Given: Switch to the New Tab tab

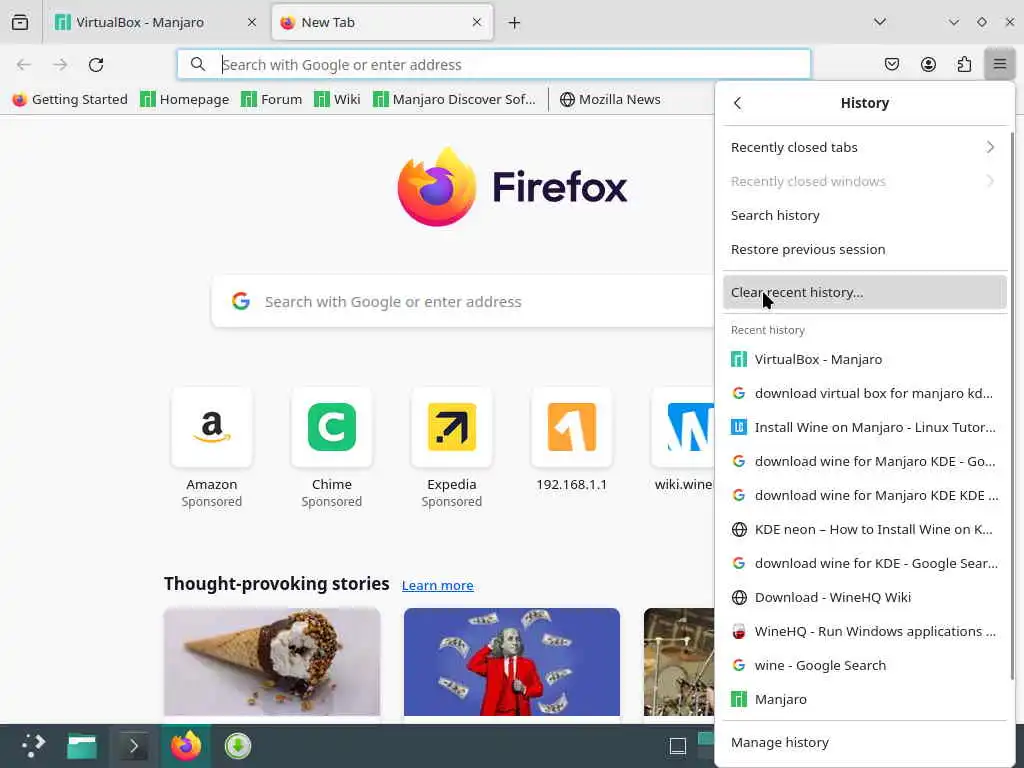Looking at the screenshot, I should click(382, 22).
